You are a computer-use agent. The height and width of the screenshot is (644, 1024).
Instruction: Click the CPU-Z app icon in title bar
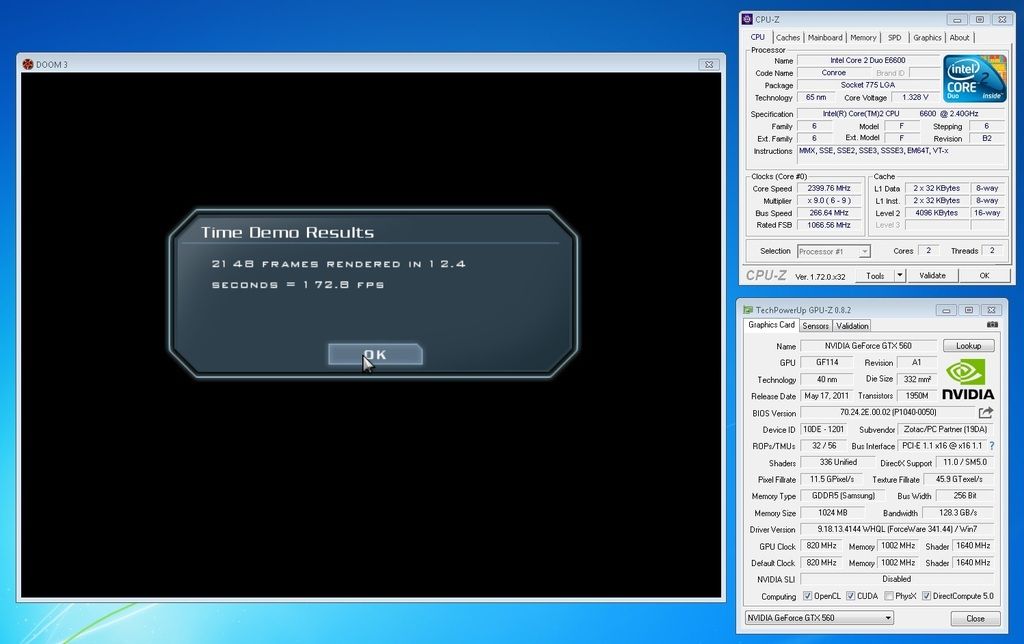point(747,20)
